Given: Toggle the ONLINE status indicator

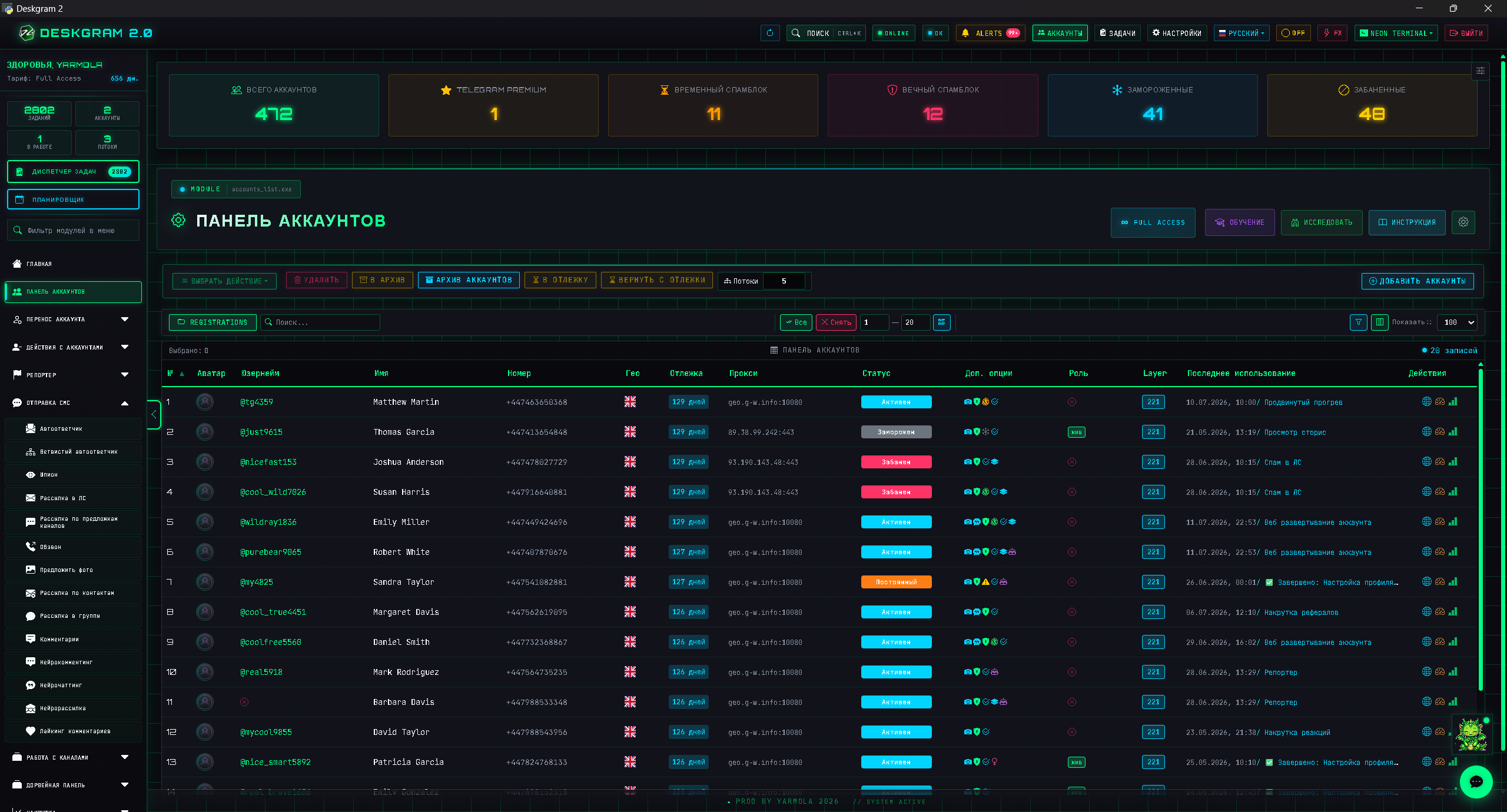Looking at the screenshot, I should pyautogui.click(x=893, y=33).
